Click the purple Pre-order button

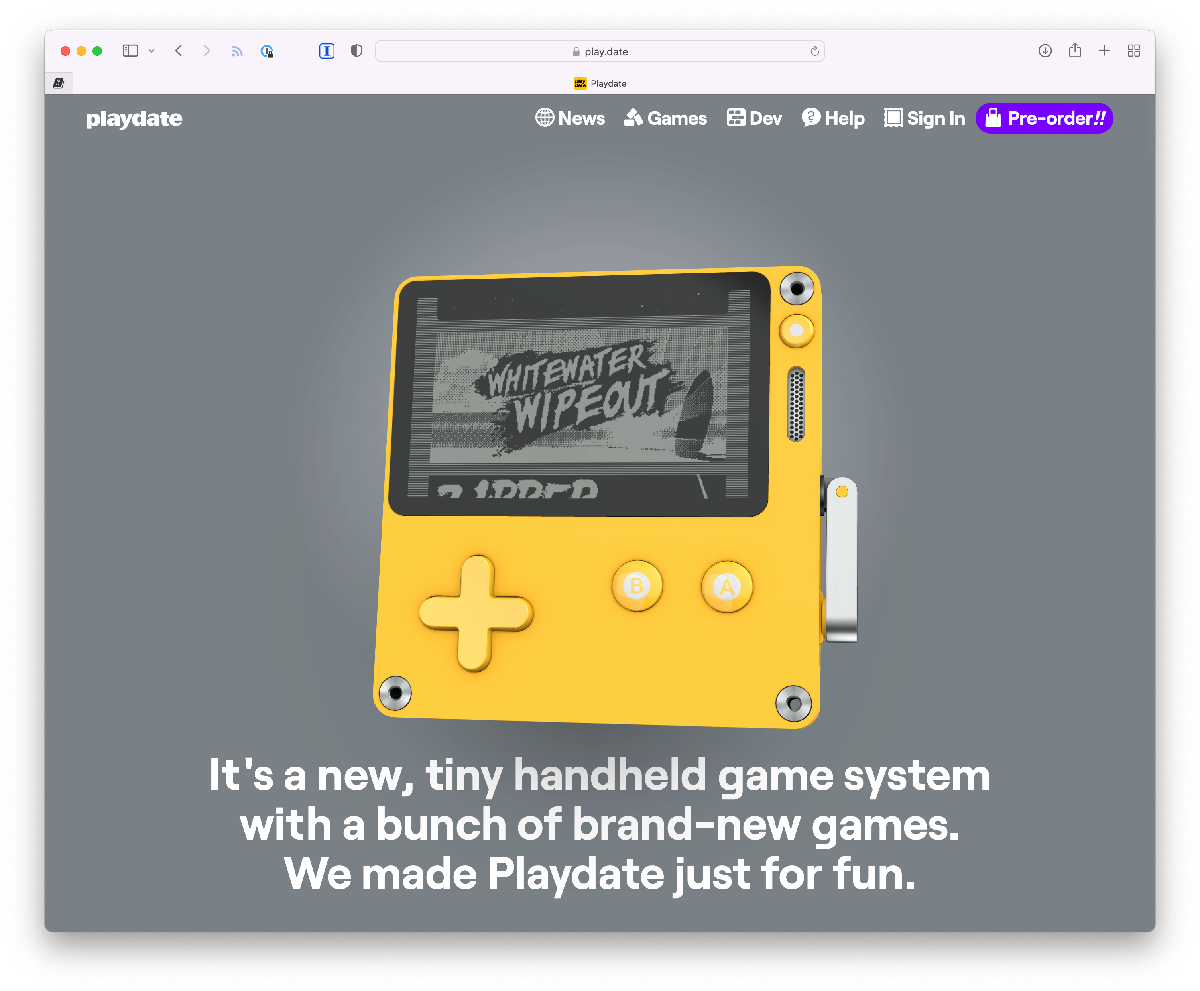point(1044,118)
